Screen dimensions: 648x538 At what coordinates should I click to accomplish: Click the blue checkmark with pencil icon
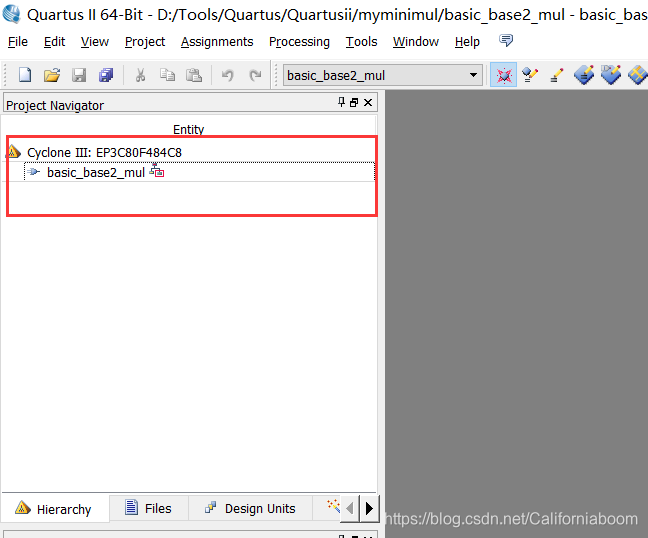[x=611, y=75]
